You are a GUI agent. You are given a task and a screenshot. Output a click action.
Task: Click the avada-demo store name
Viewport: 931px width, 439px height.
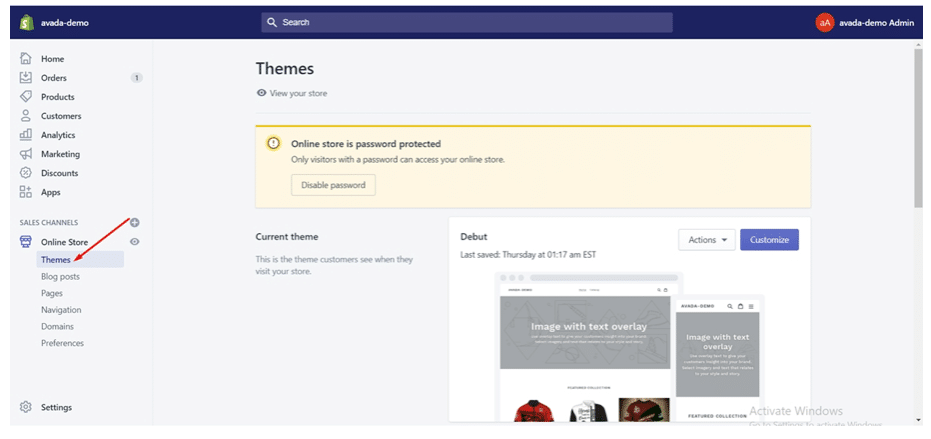tap(65, 23)
